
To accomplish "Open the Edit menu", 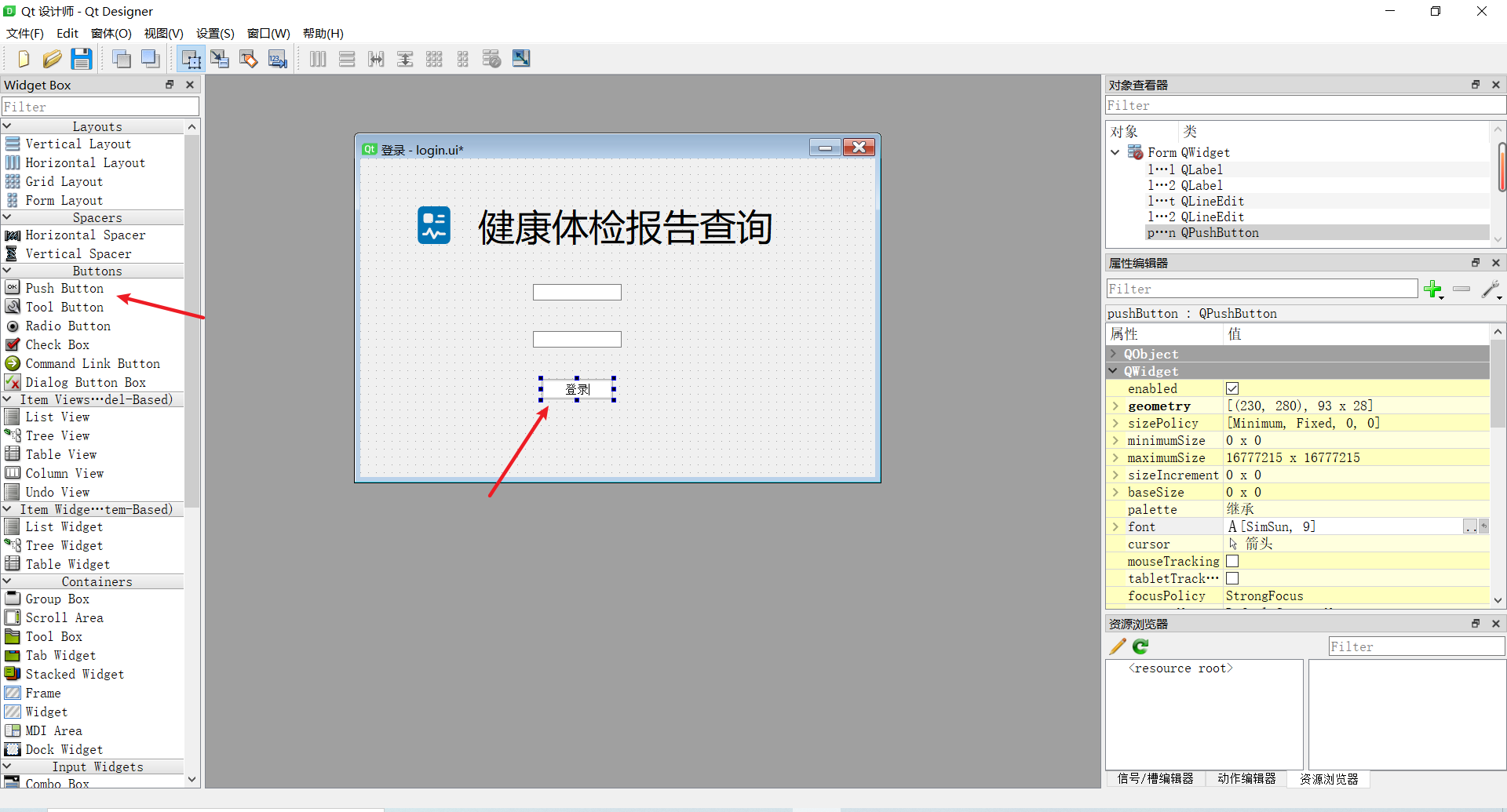I will point(68,33).
